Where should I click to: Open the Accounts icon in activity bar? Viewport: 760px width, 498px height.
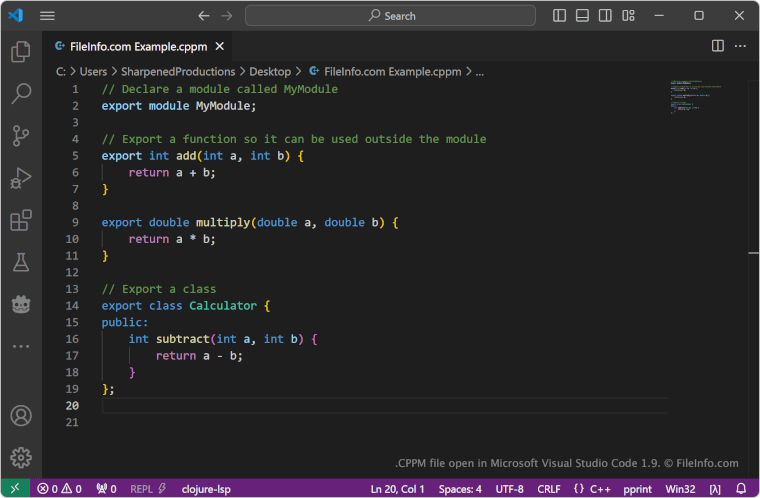pyautogui.click(x=21, y=415)
